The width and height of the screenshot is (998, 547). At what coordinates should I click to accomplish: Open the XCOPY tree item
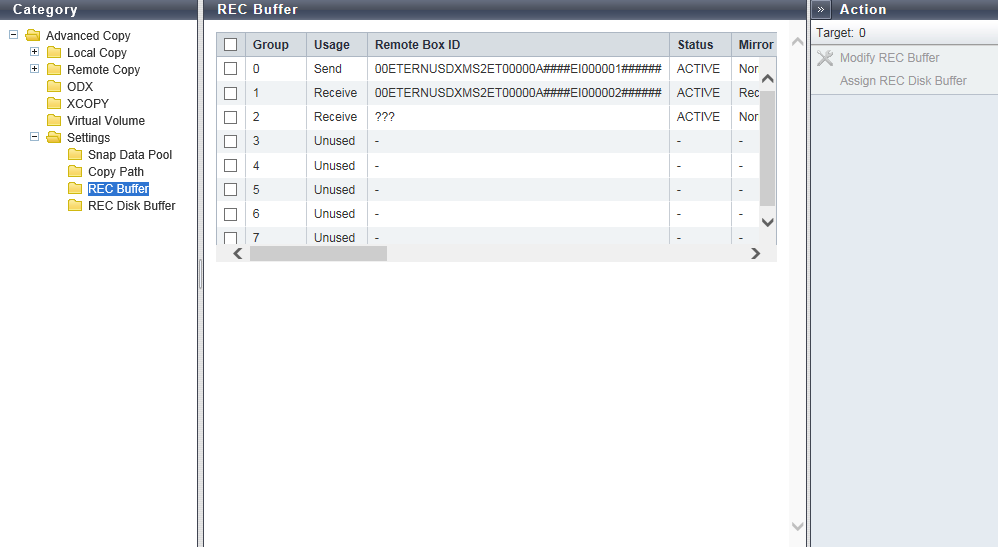click(x=87, y=104)
